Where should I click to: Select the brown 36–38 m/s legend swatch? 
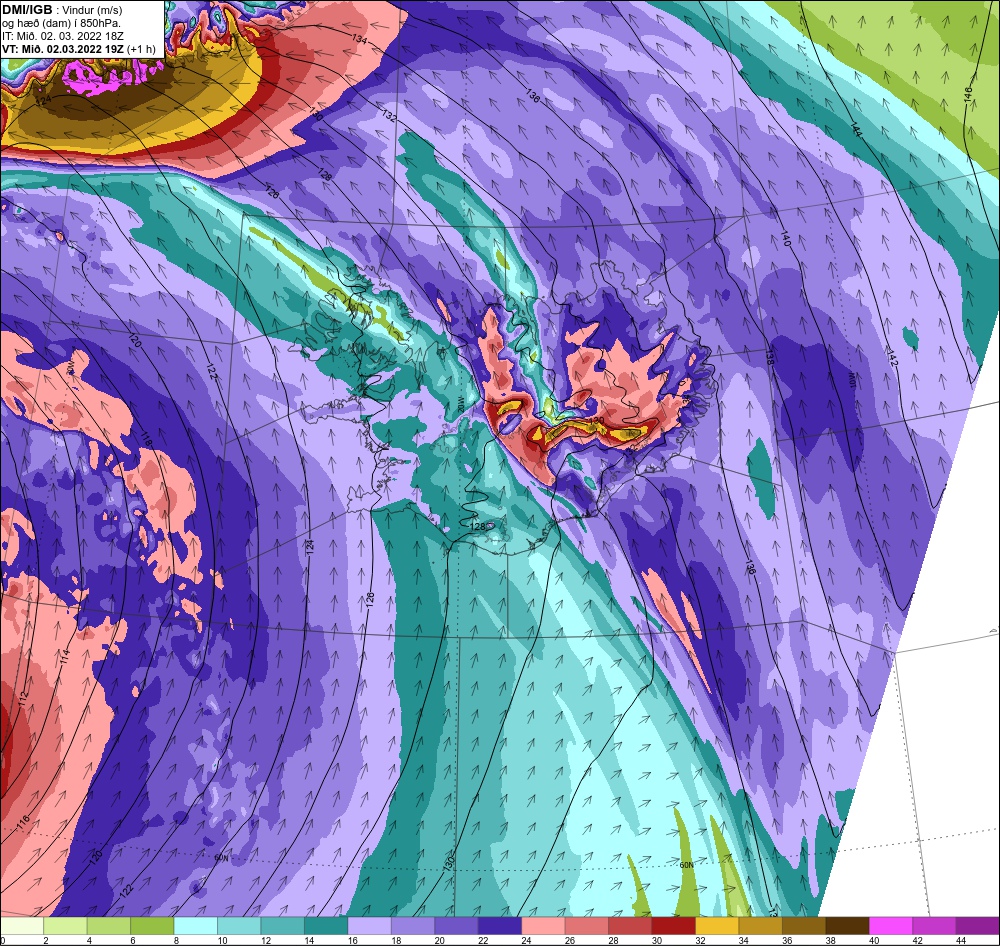(804, 925)
